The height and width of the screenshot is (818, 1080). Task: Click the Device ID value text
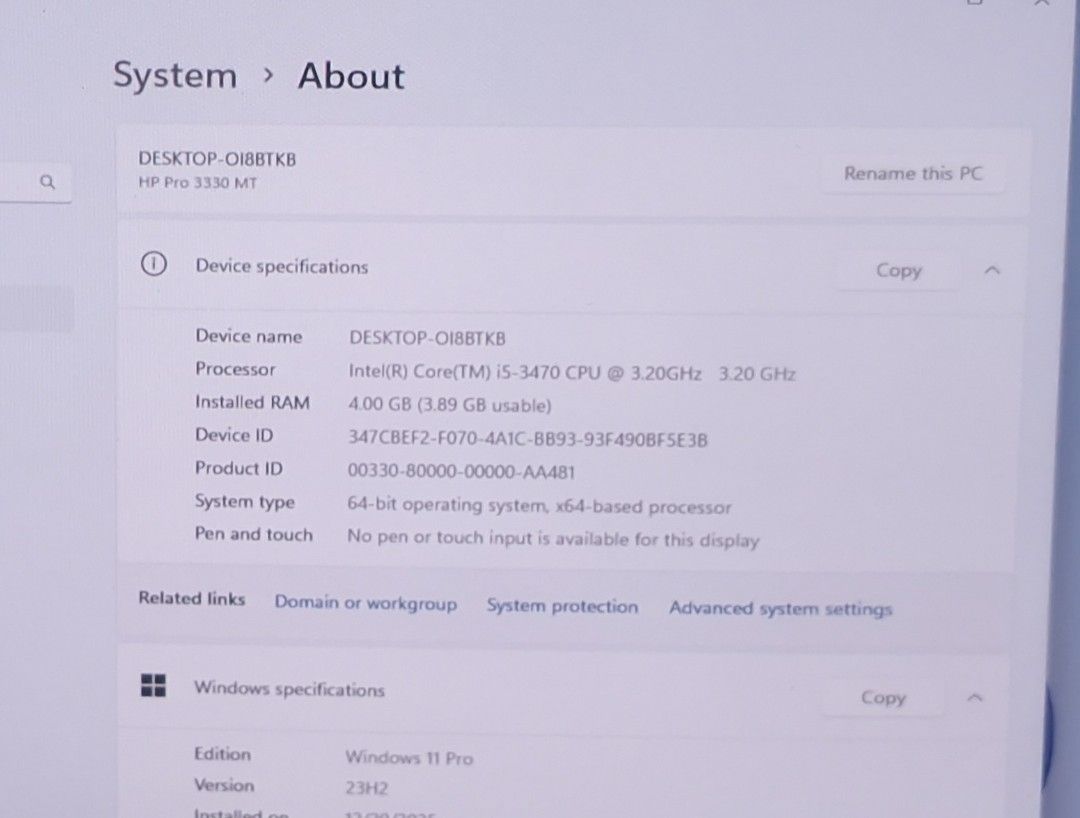point(527,439)
